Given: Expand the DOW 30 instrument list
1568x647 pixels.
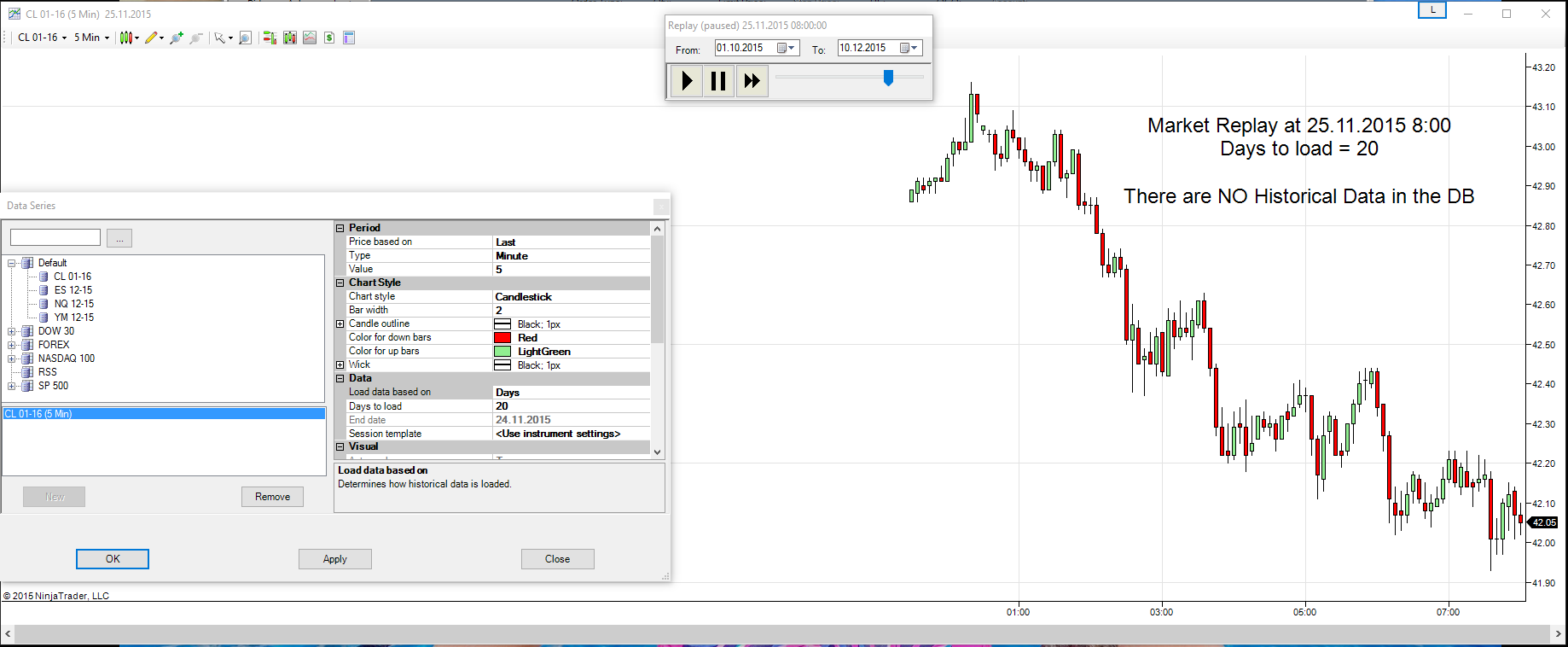Looking at the screenshot, I should pyautogui.click(x=12, y=331).
